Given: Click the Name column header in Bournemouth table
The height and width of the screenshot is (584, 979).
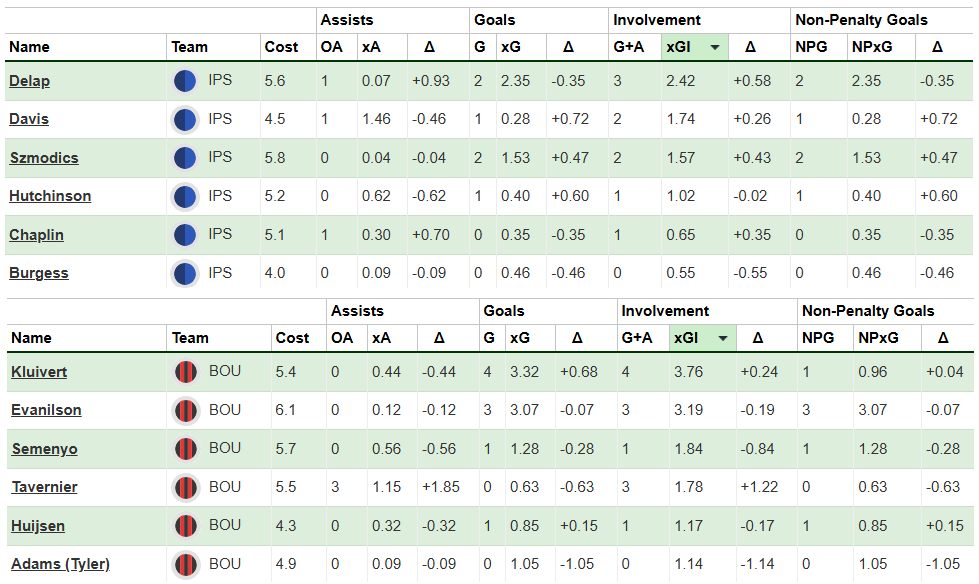Looking at the screenshot, I should pos(30,339).
